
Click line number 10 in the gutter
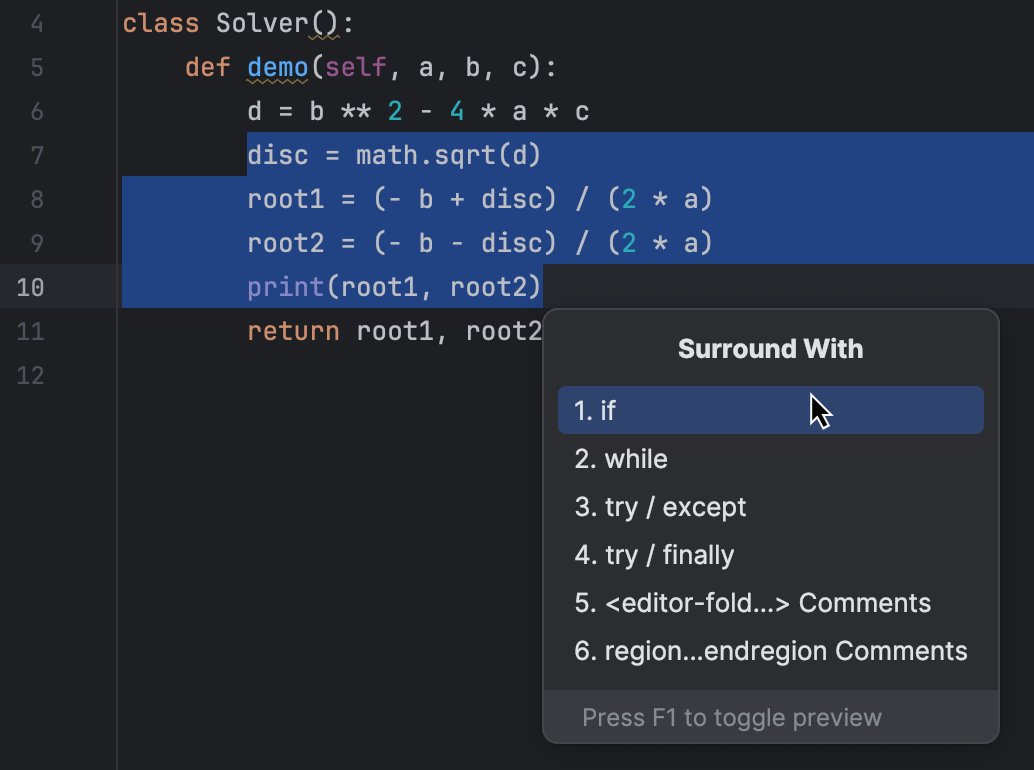(x=31, y=287)
